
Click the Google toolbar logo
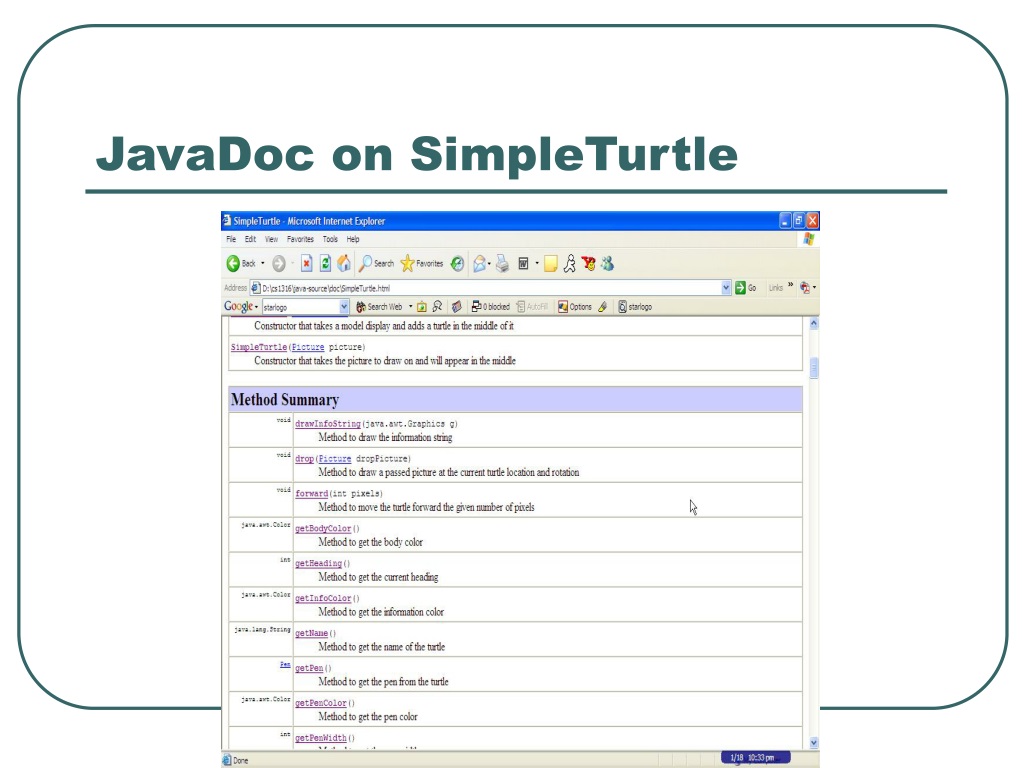coord(238,306)
